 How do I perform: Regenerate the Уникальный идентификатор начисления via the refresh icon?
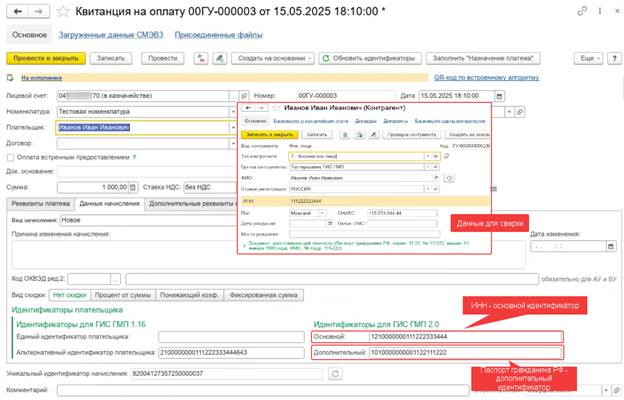click(335, 374)
